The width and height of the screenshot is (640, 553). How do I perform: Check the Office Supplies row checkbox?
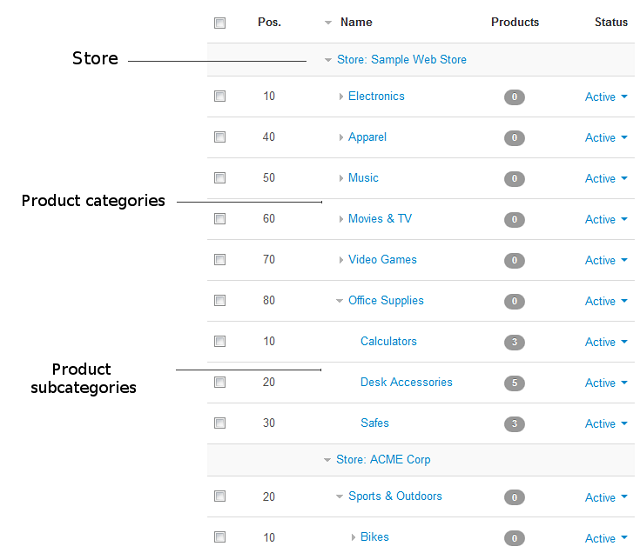click(x=220, y=300)
